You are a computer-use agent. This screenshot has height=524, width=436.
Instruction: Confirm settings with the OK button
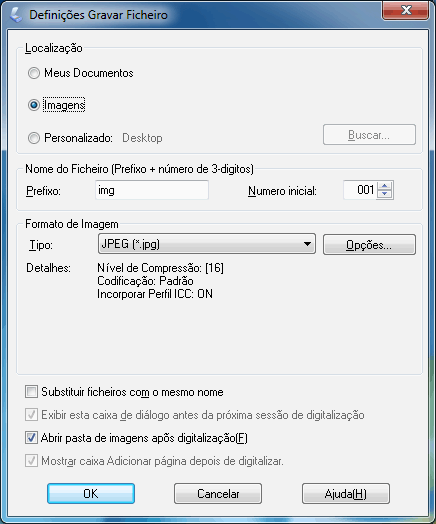(x=91, y=493)
